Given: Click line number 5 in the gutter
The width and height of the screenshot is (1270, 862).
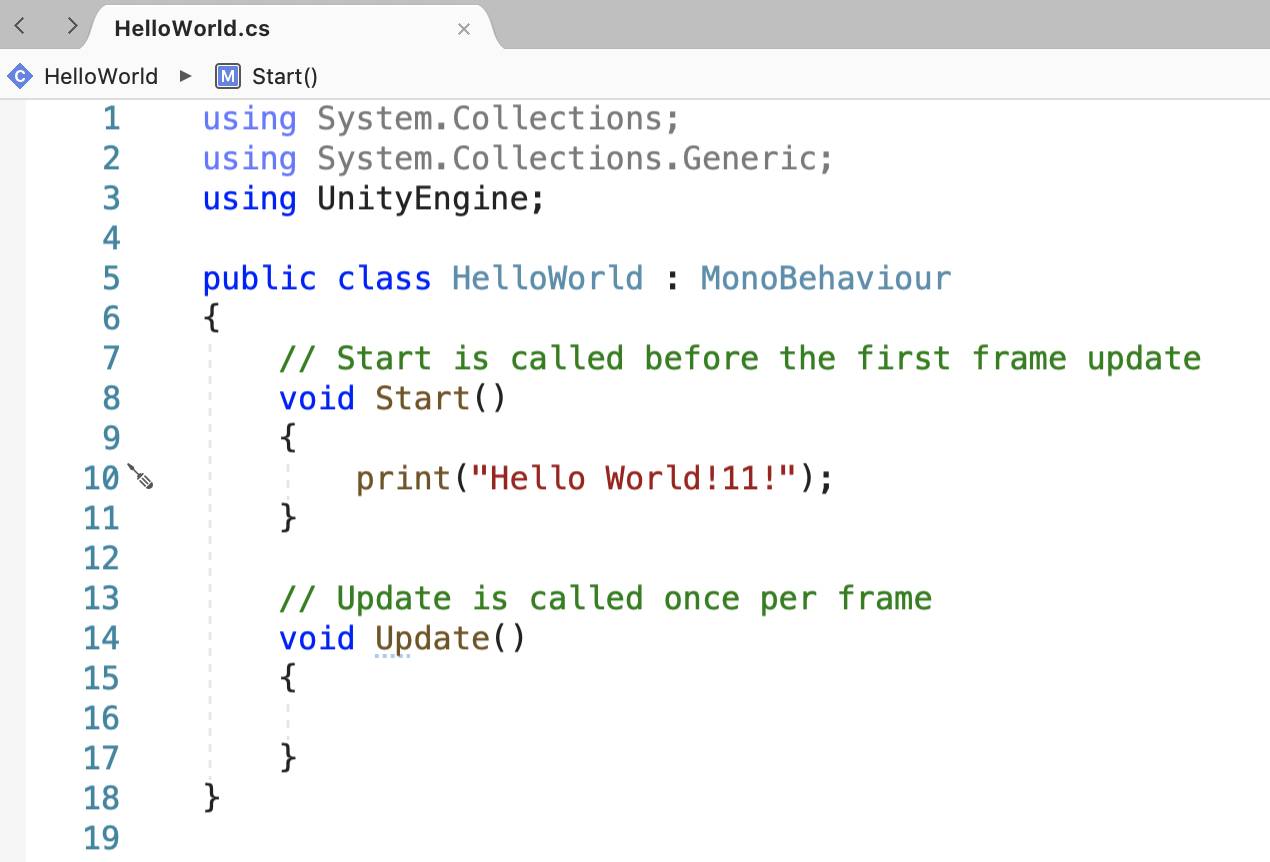Looking at the screenshot, I should click(111, 278).
